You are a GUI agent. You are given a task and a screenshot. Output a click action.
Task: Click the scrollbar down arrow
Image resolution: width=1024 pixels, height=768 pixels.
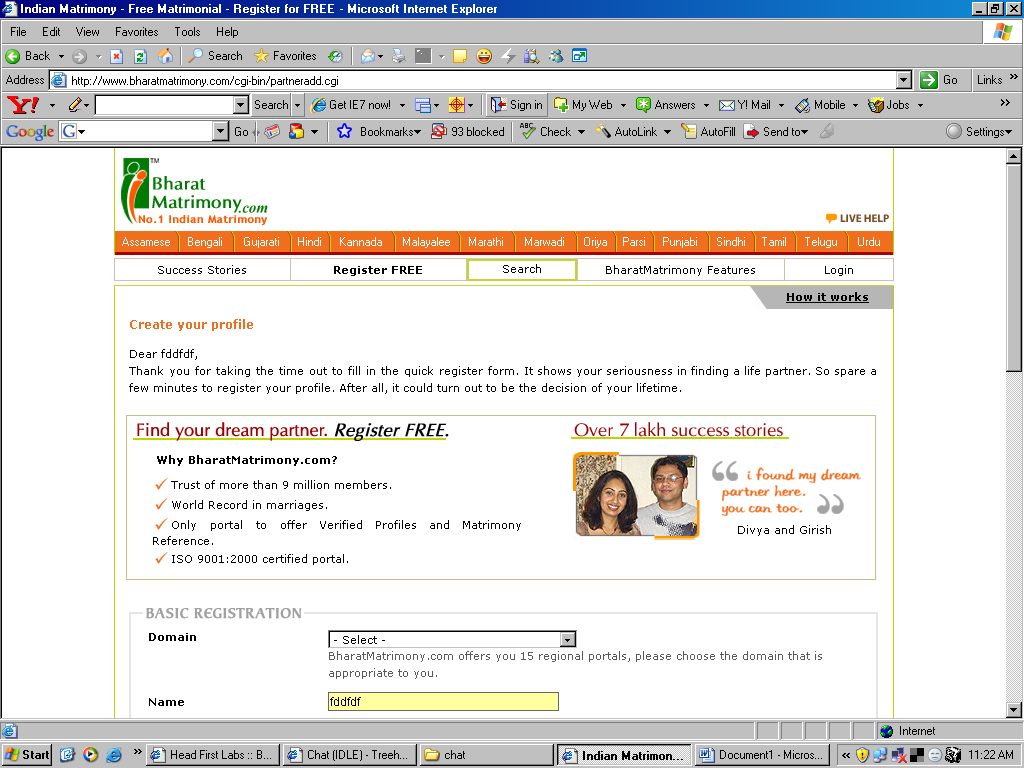pyautogui.click(x=1013, y=710)
